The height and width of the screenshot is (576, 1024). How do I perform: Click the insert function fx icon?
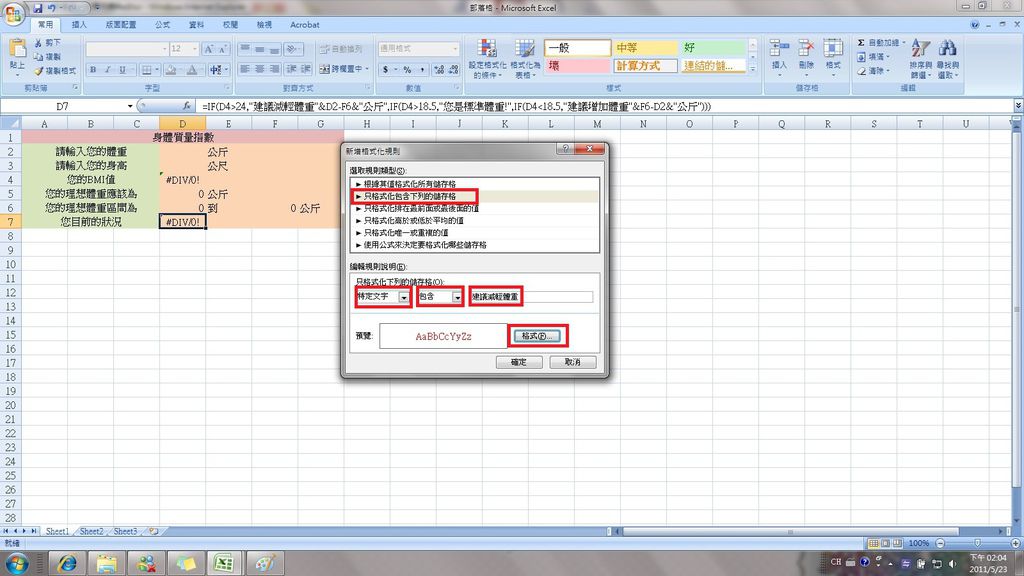(187, 106)
